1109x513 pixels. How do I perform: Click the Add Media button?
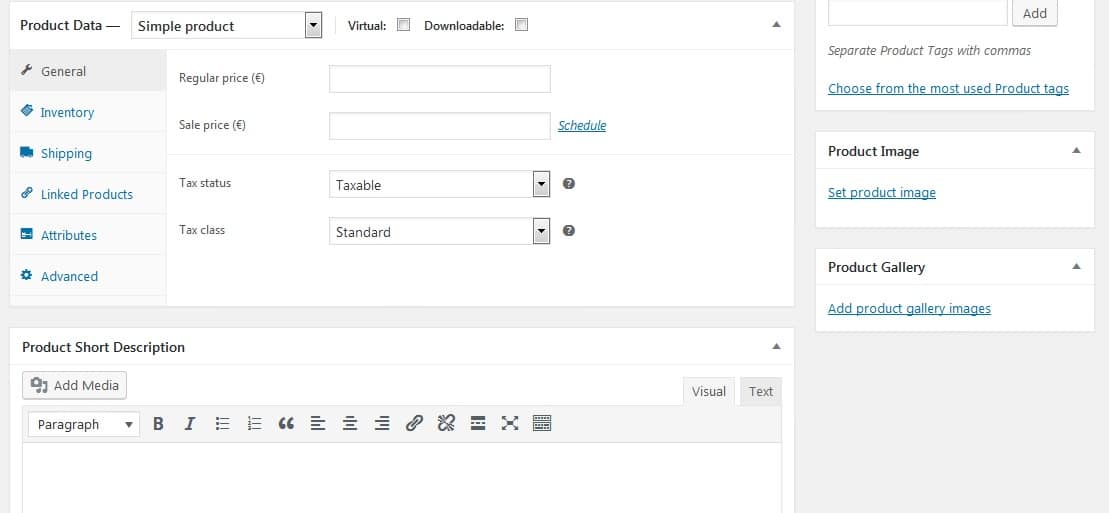(x=75, y=386)
